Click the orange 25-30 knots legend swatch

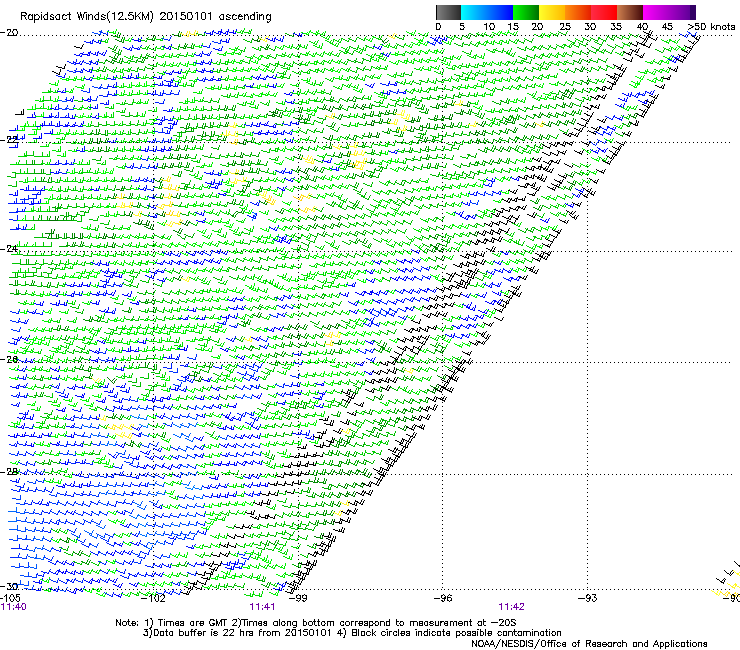(578, 12)
